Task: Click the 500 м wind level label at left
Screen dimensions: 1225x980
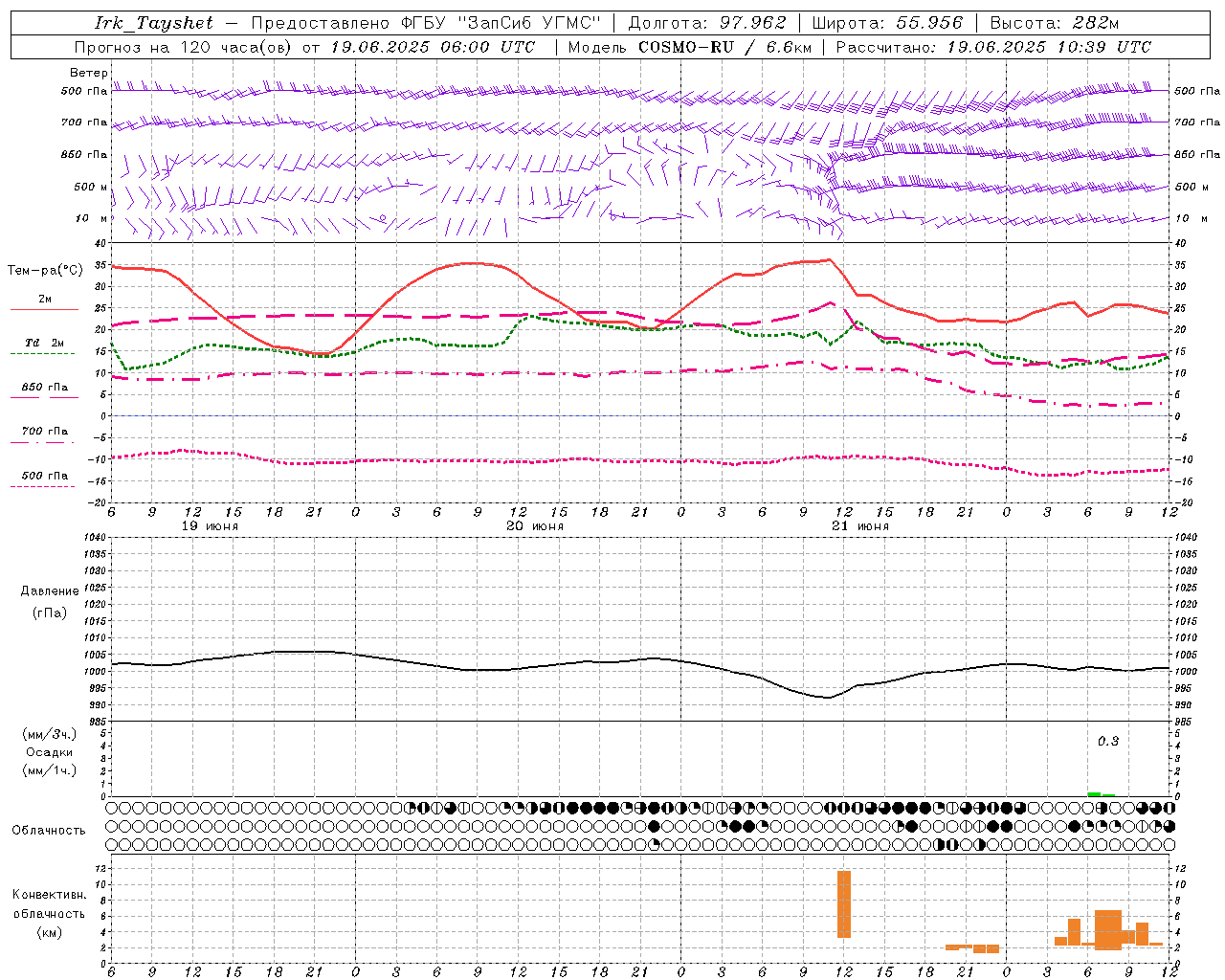Action: pos(91,187)
